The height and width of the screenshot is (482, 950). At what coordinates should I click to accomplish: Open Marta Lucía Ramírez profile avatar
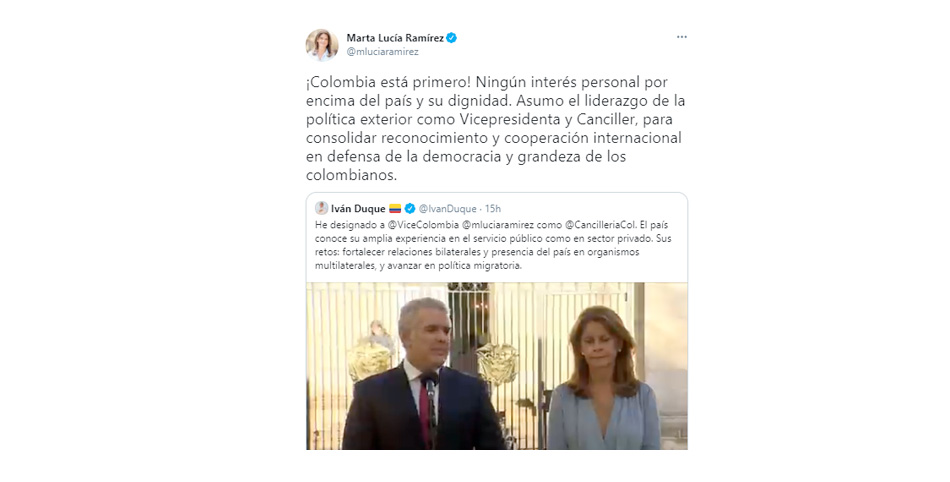pyautogui.click(x=322, y=45)
